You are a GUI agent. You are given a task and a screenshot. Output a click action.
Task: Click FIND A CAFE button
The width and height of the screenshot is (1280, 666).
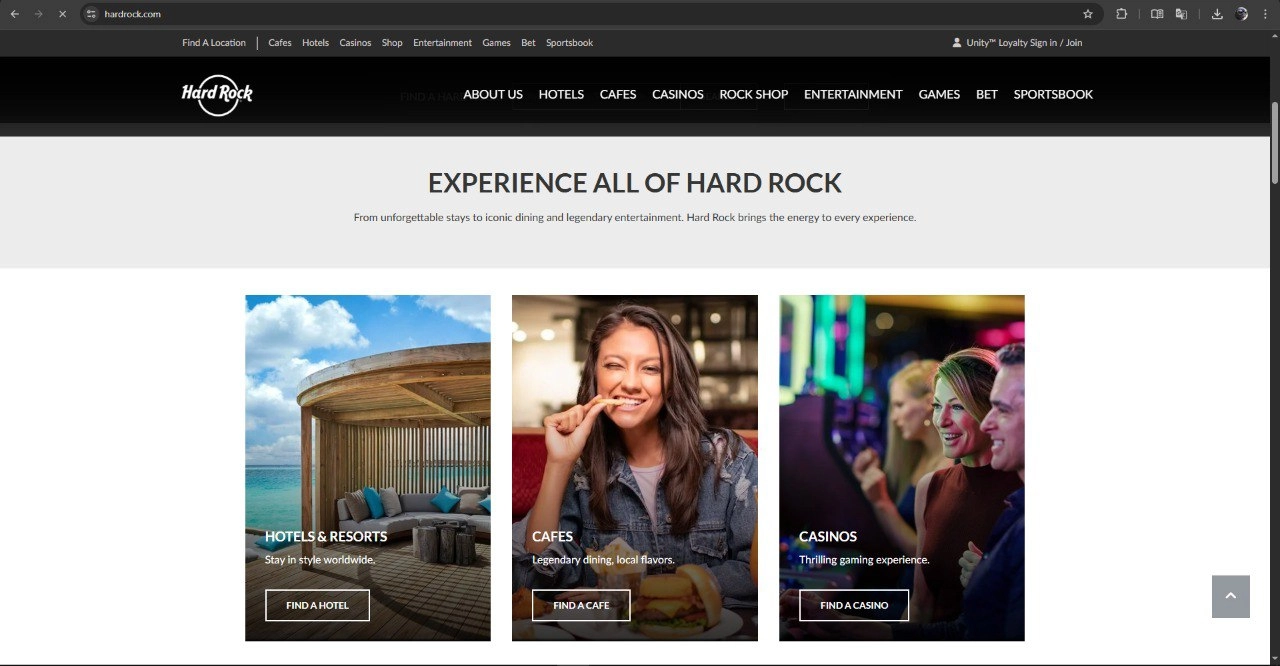click(581, 605)
